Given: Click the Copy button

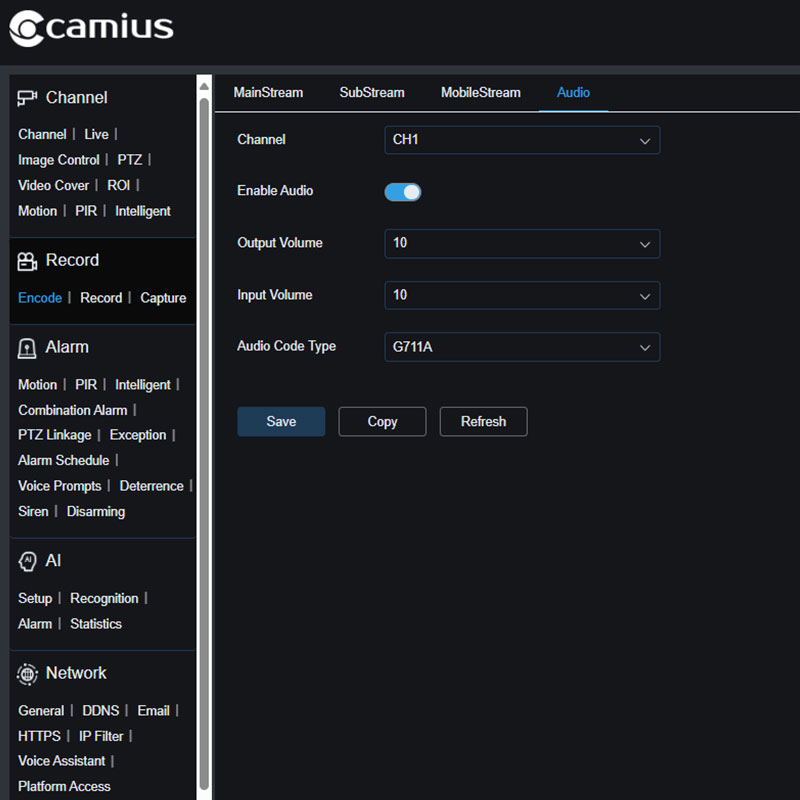Looking at the screenshot, I should point(382,421).
